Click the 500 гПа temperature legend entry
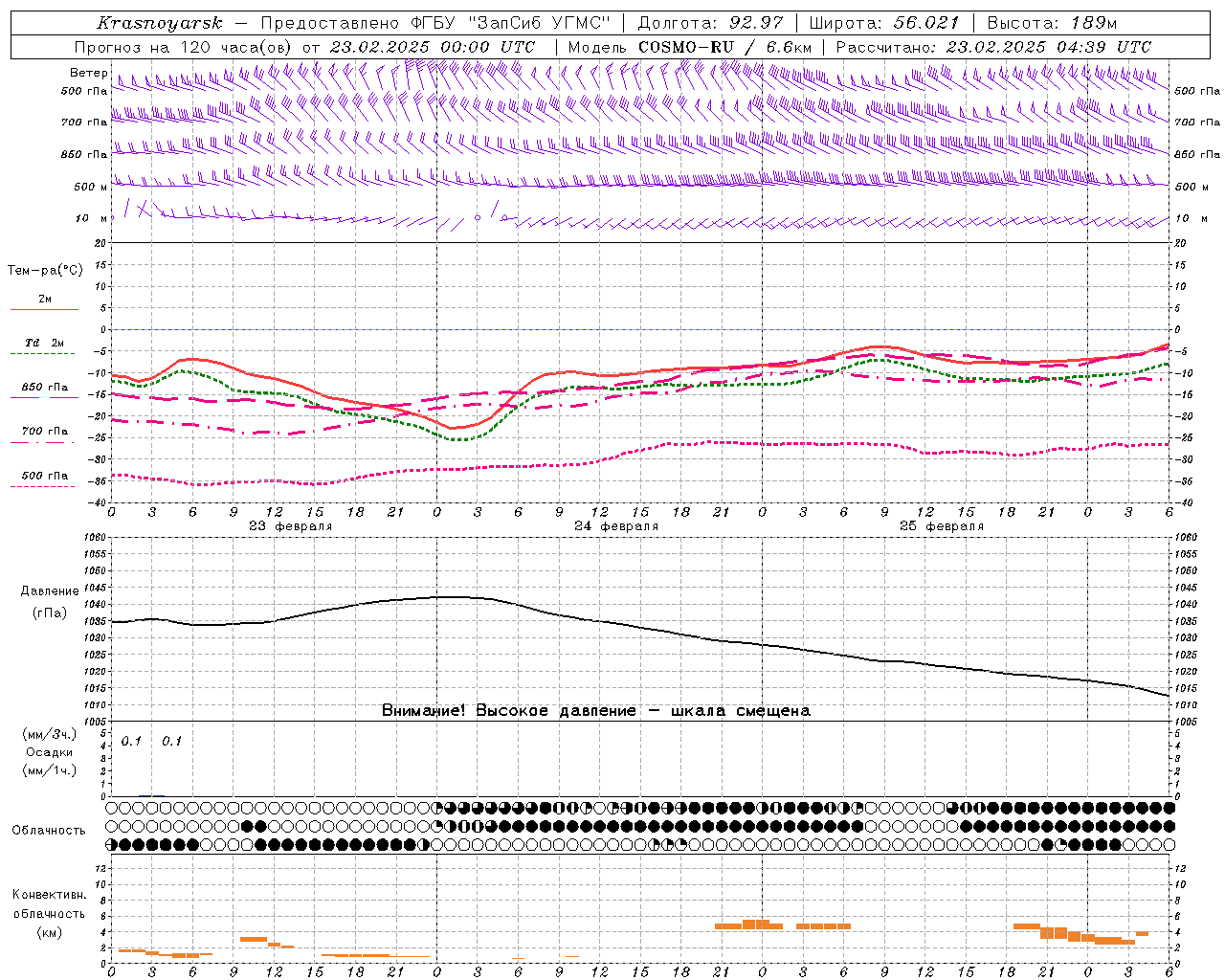The height and width of the screenshot is (980, 1225). coord(45,476)
